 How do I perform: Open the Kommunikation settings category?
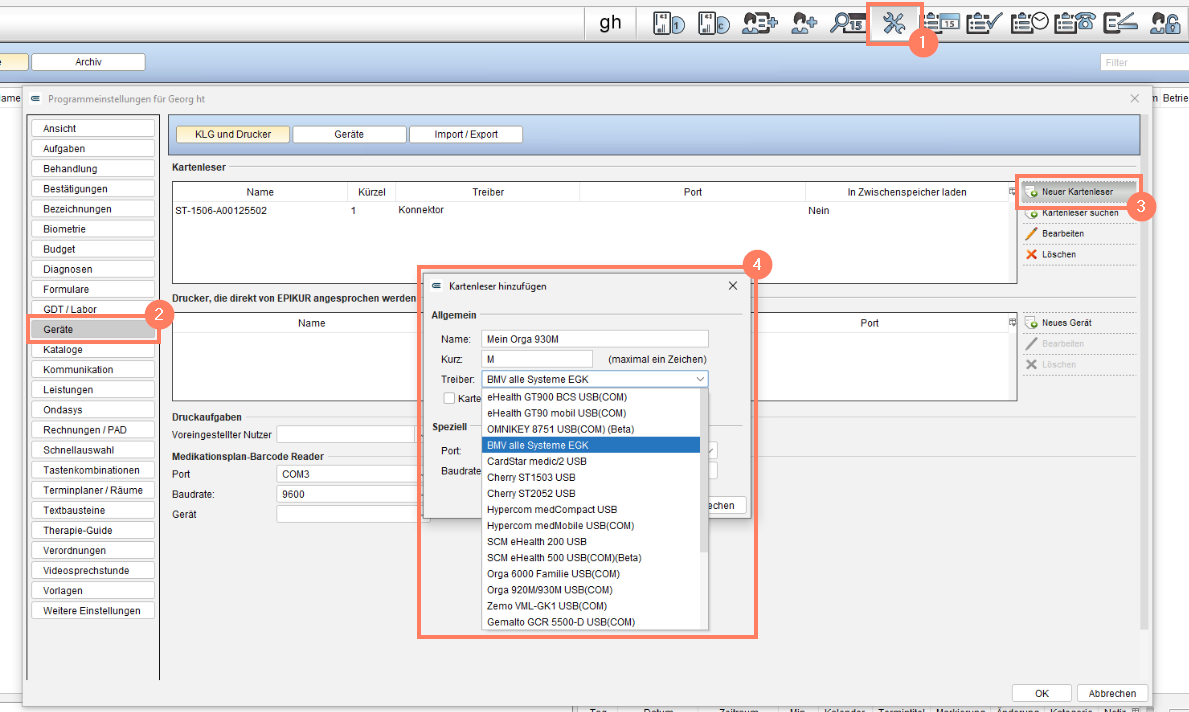click(93, 370)
